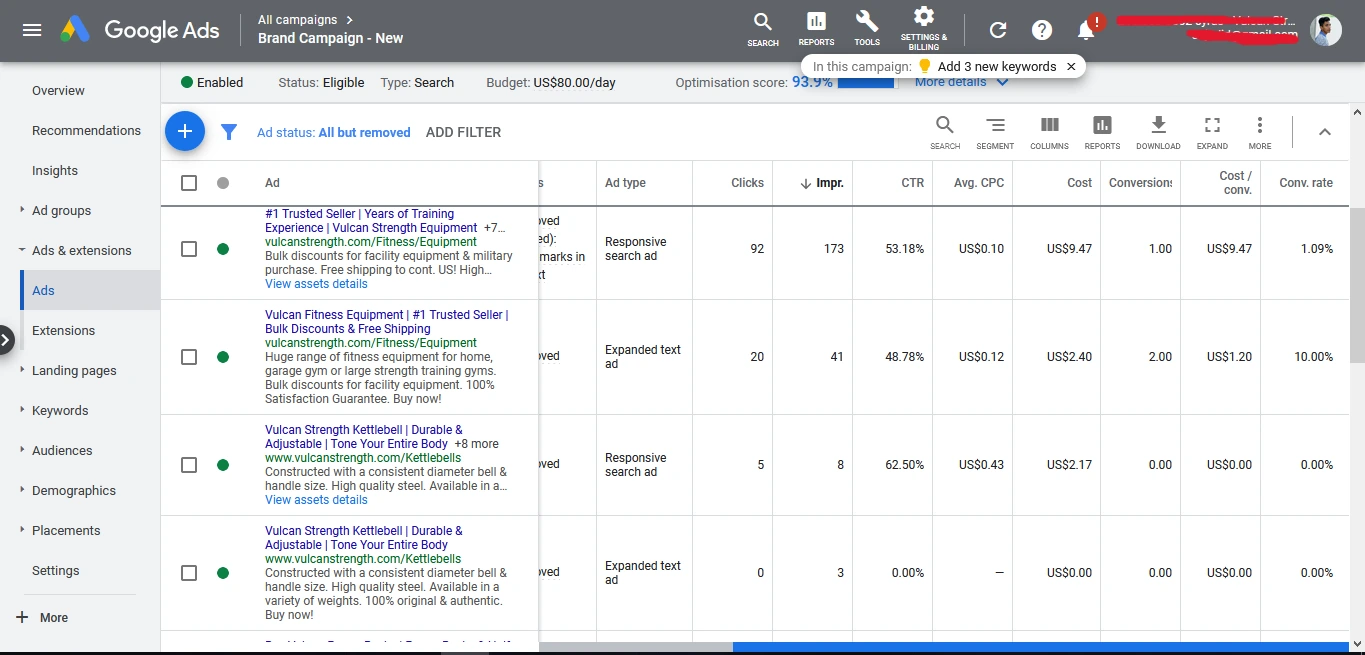Sort by the CTR column header
The height and width of the screenshot is (655, 1365).
tap(912, 183)
